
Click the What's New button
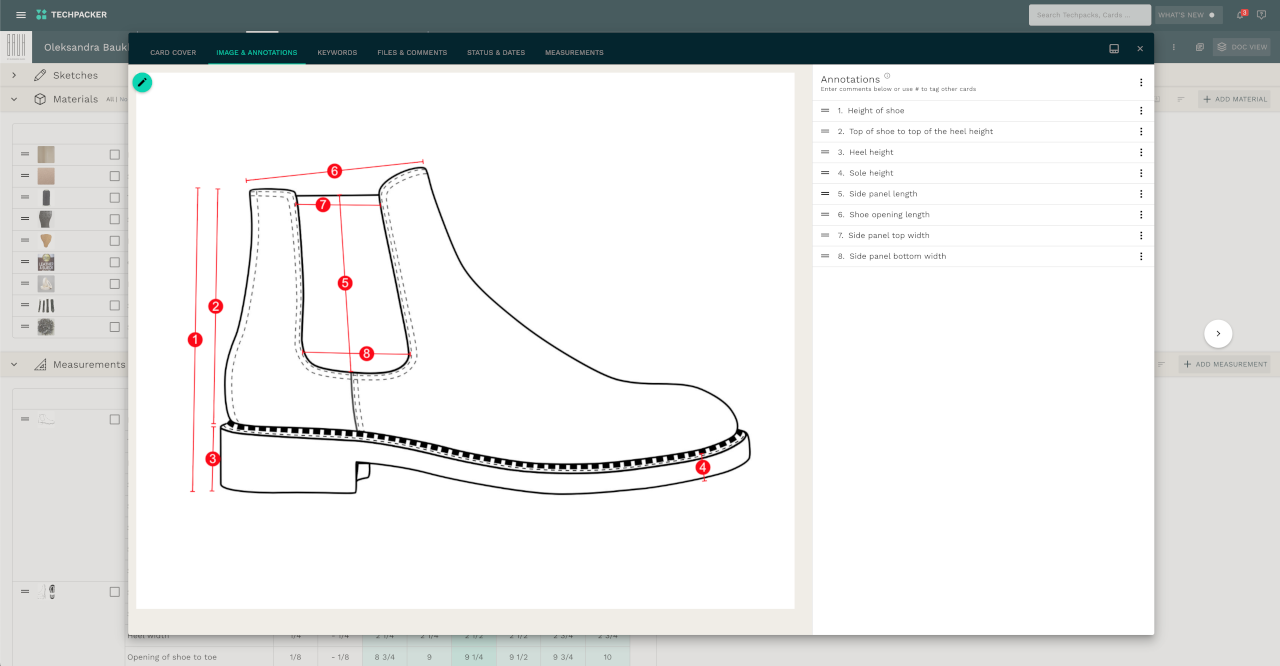coord(1188,15)
